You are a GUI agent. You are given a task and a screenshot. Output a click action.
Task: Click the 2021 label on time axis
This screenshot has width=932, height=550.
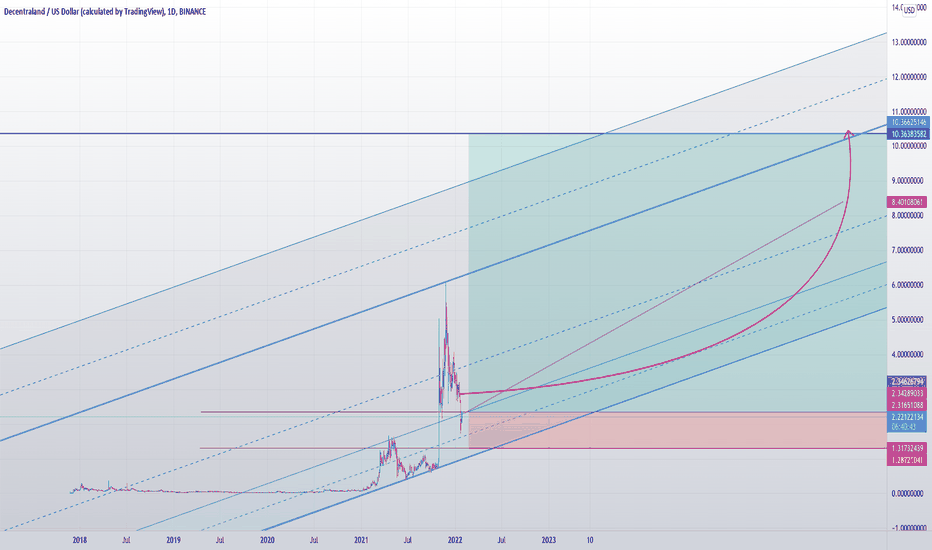tap(361, 540)
